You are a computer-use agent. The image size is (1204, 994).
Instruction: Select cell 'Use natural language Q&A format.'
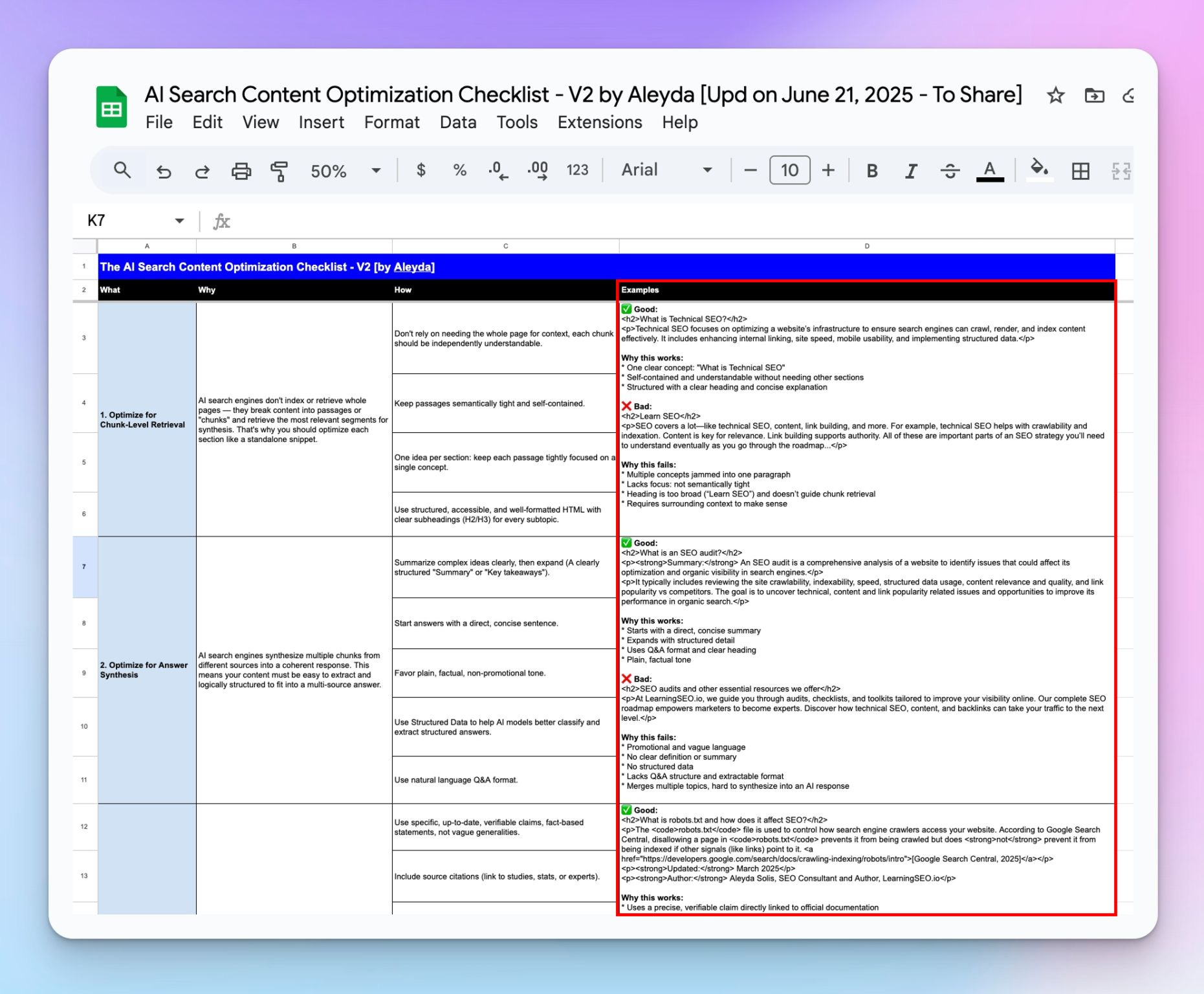pyautogui.click(x=505, y=780)
